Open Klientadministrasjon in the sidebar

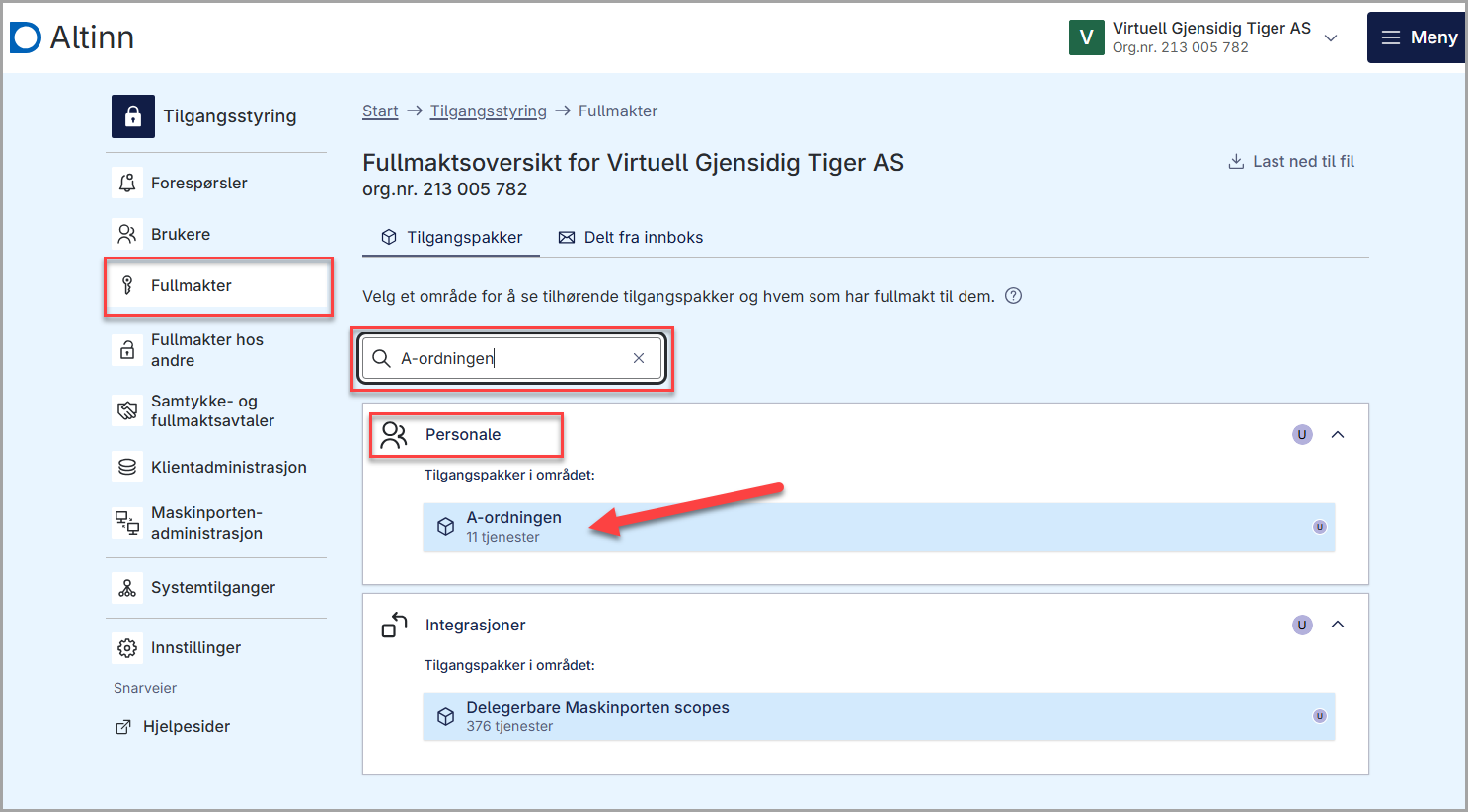click(216, 467)
